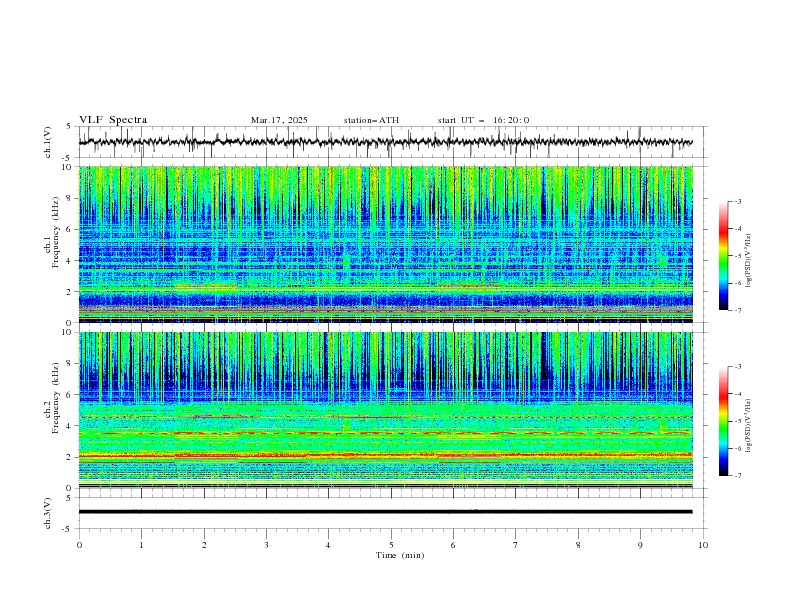Click the date 'Mar.17, 2025'
Screen dimensions: 792x612
pyautogui.click(x=279, y=120)
